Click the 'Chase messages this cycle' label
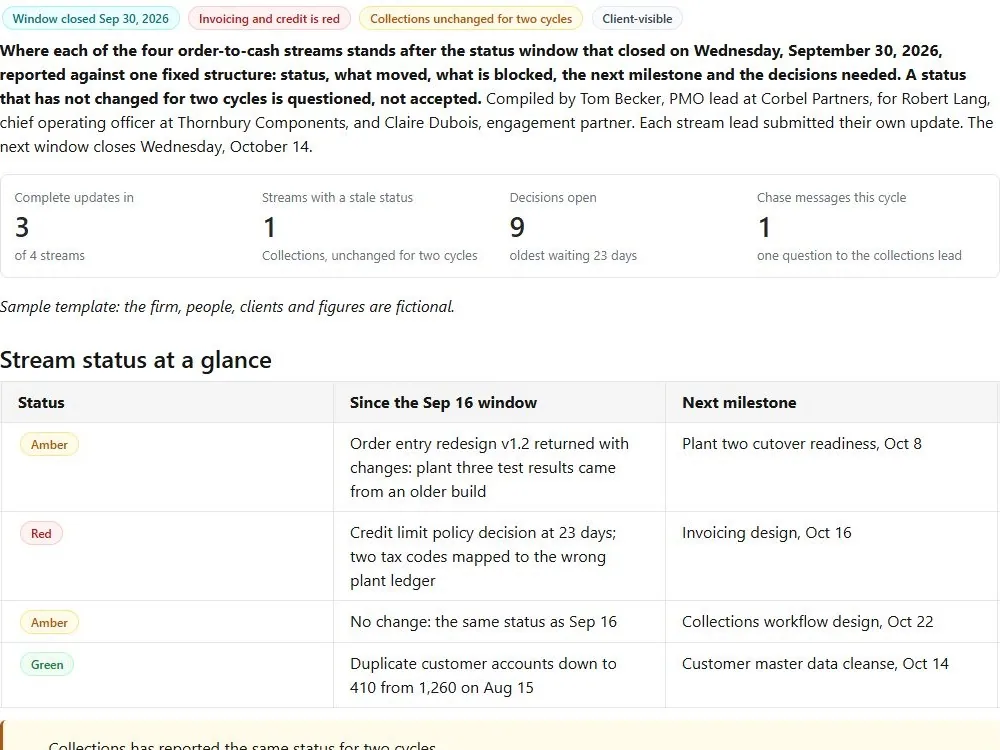The image size is (1000, 750). coord(831,198)
